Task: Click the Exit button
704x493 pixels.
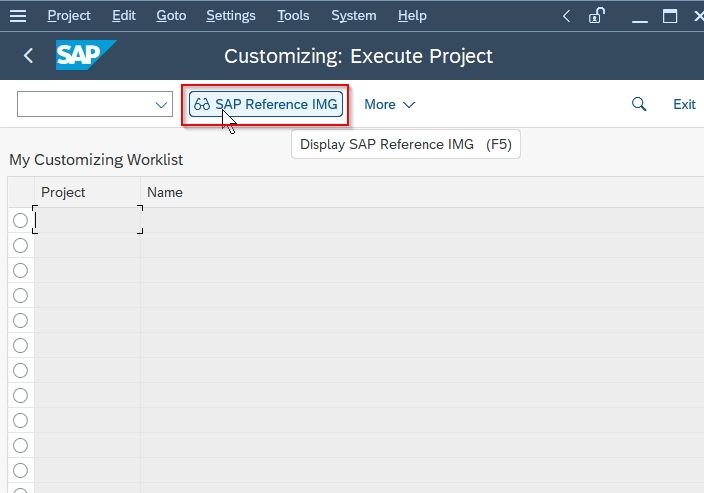Action: (684, 104)
